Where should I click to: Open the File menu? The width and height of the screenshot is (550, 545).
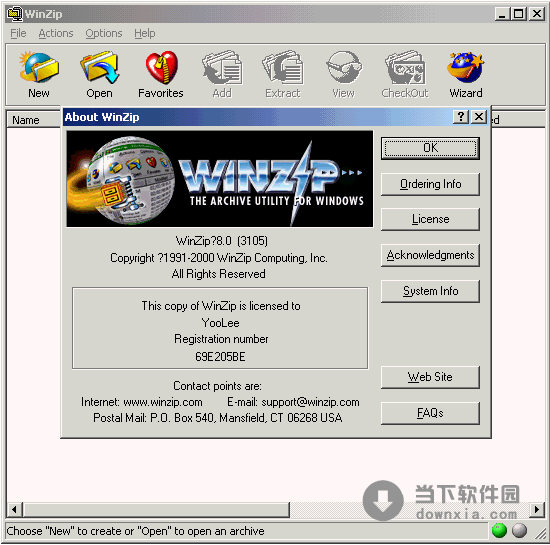(x=18, y=33)
